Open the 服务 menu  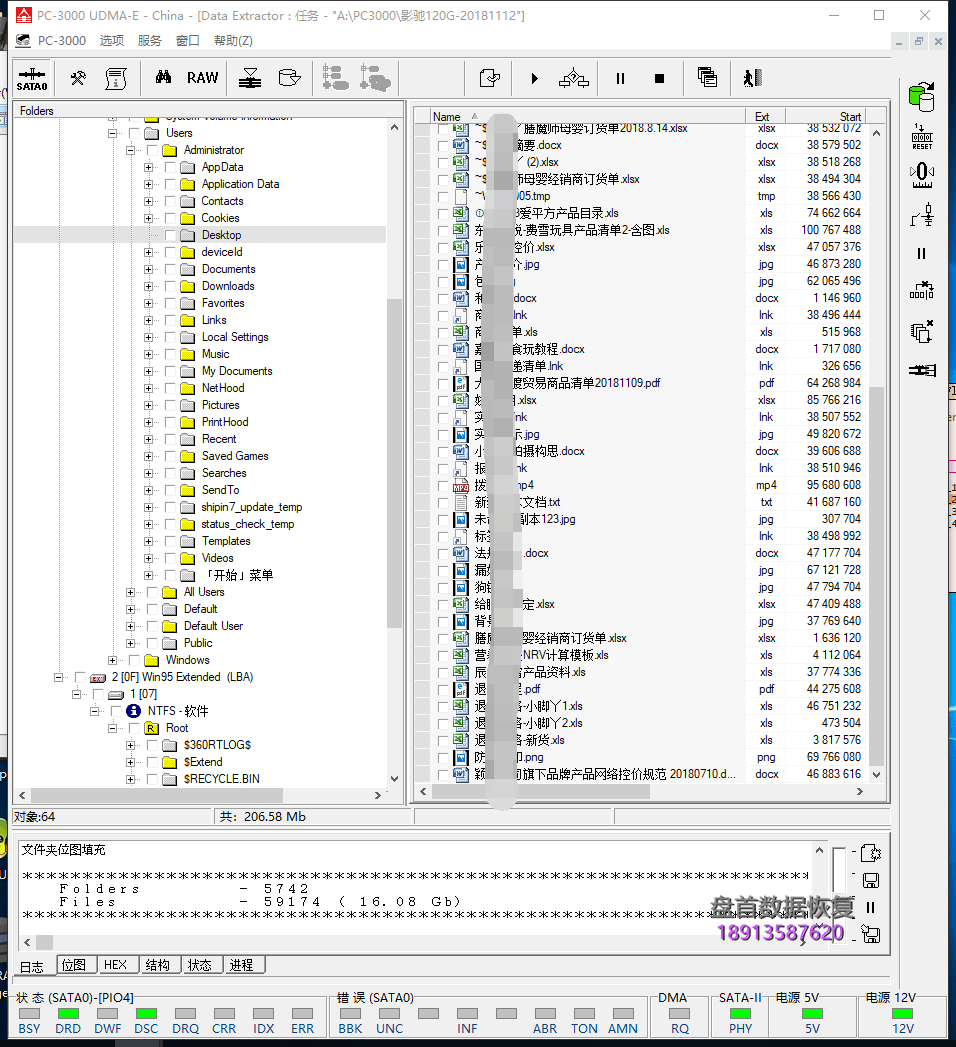point(150,41)
